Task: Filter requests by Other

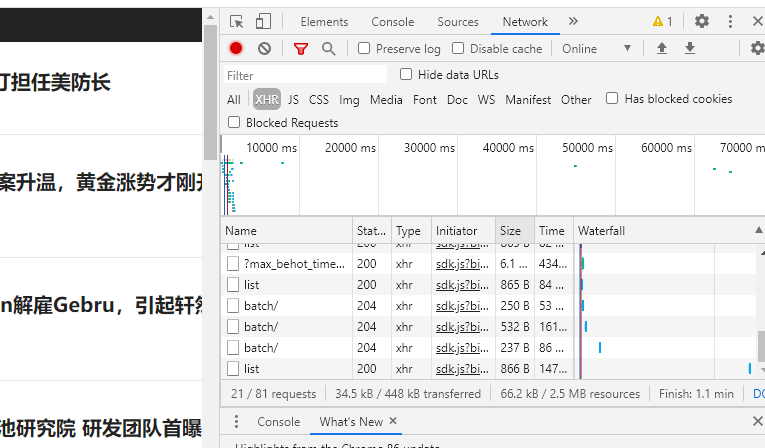Action: [x=576, y=100]
